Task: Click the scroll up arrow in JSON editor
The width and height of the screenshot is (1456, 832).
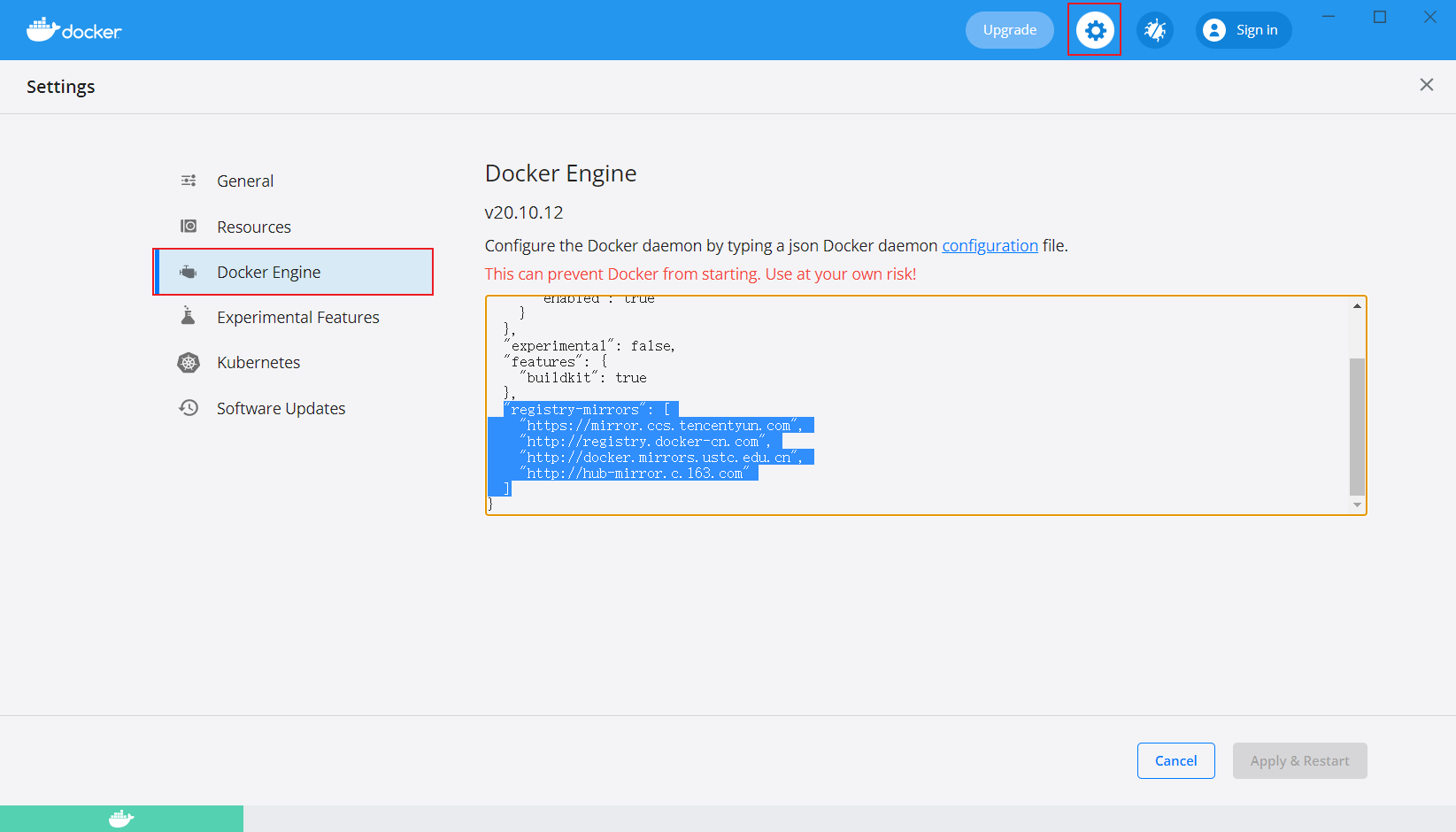Action: point(1357,305)
